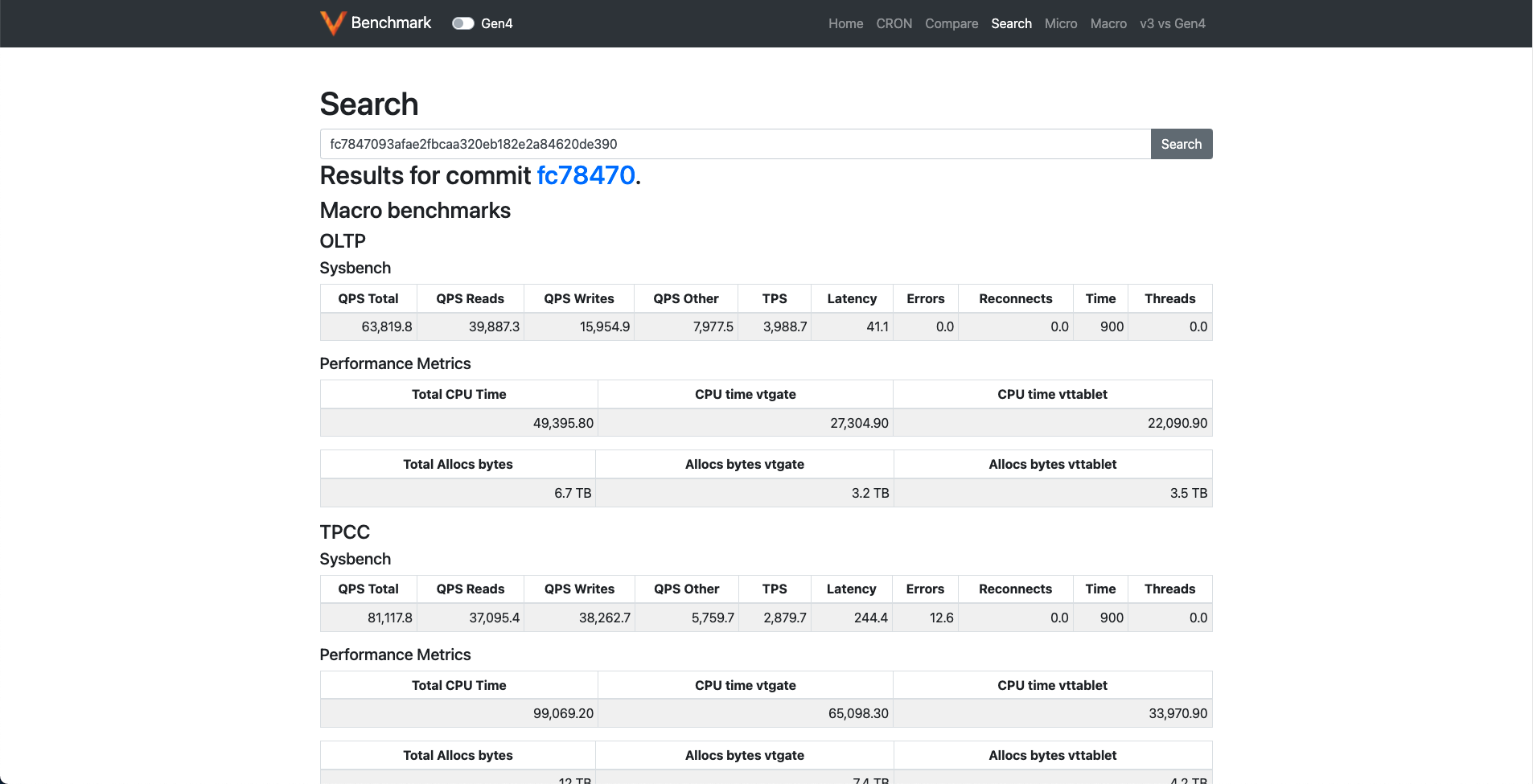The width and height of the screenshot is (1533, 784).
Task: Go to the Micro benchmarks page
Action: point(1061,23)
